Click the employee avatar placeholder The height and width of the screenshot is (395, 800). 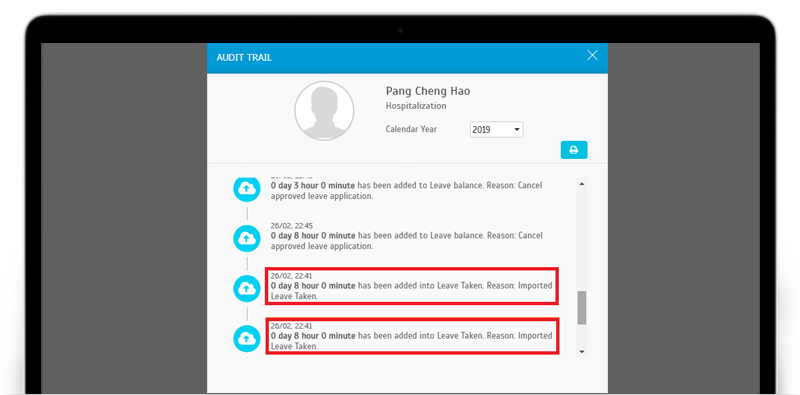pos(324,111)
